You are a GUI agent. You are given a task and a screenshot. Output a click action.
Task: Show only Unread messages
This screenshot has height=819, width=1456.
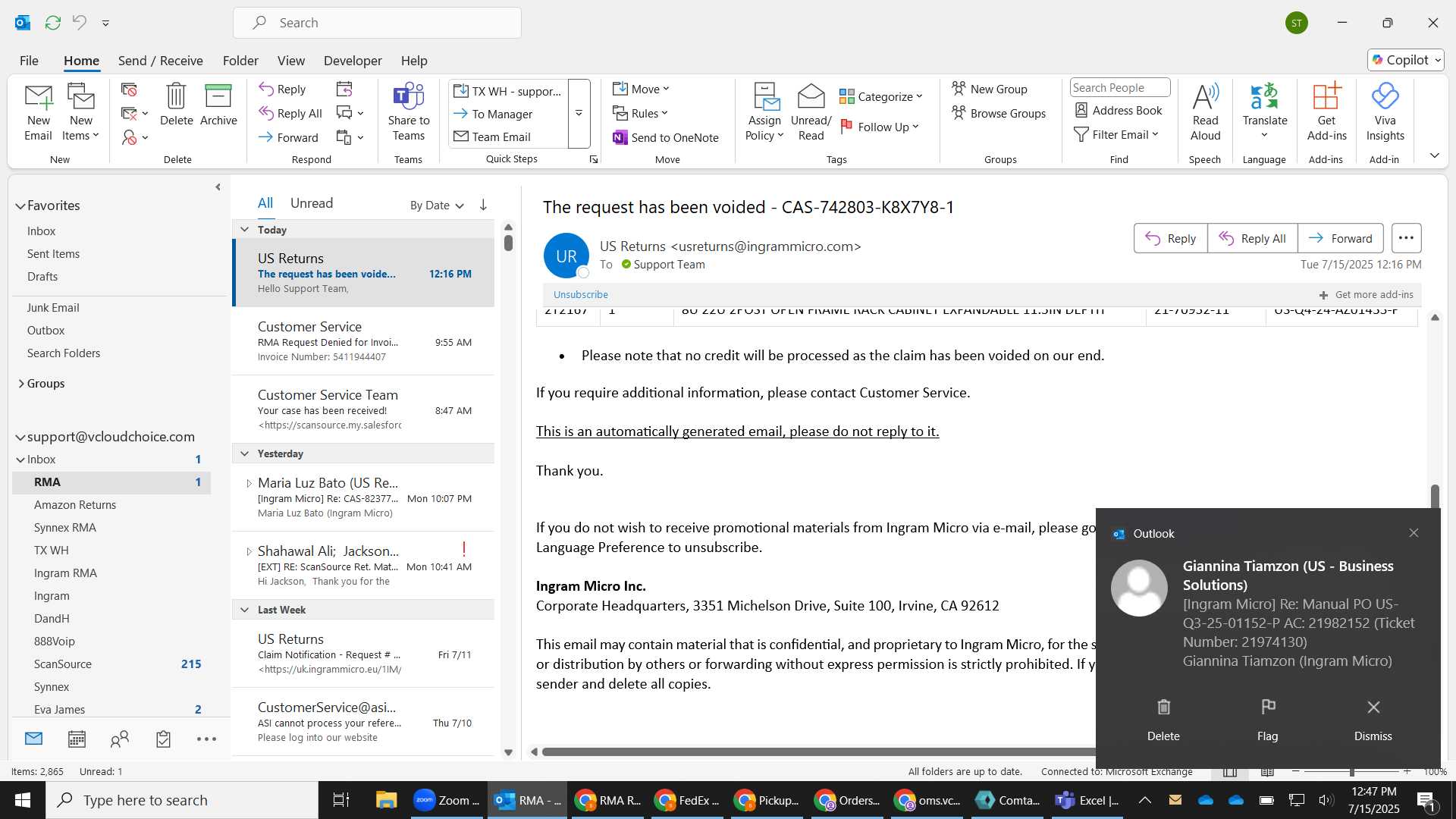pos(312,203)
